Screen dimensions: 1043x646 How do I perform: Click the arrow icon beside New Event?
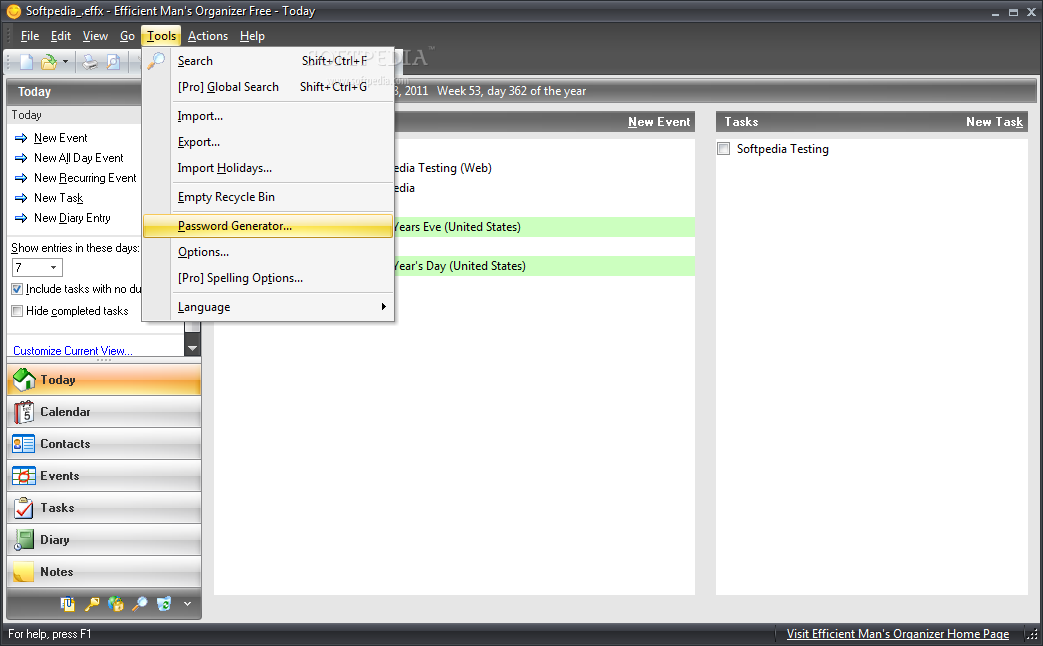[x=21, y=138]
